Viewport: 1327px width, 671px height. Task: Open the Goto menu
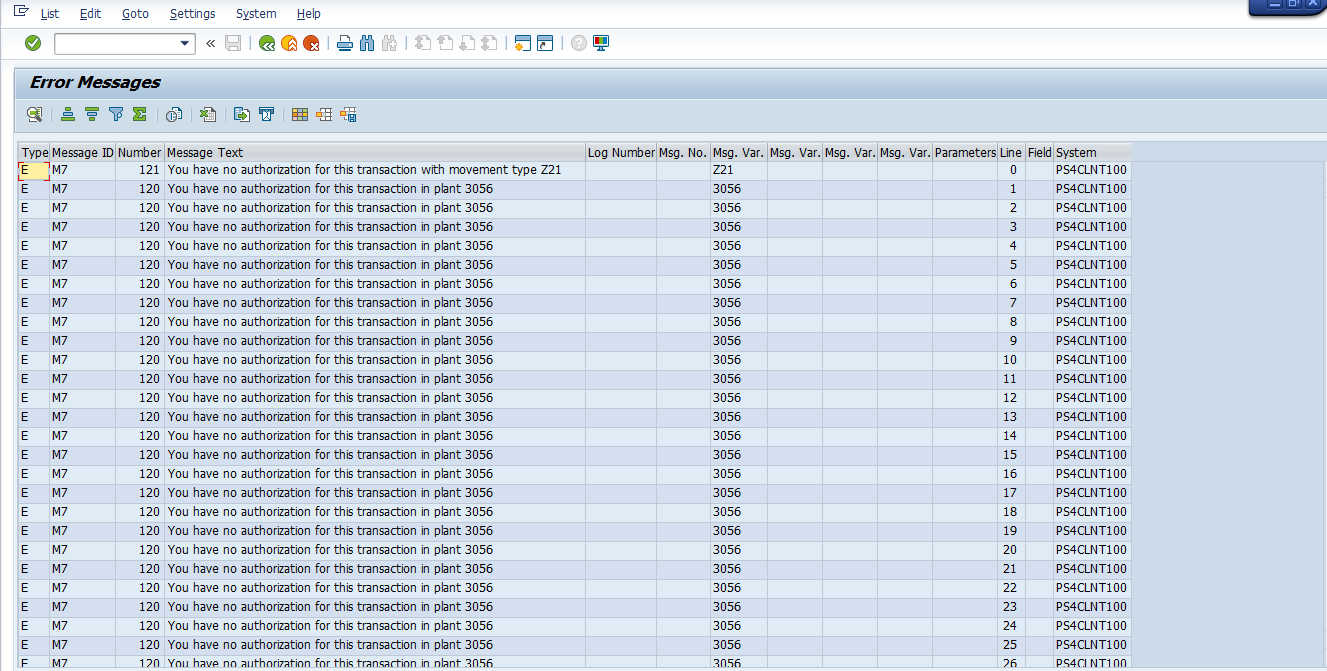click(x=135, y=13)
